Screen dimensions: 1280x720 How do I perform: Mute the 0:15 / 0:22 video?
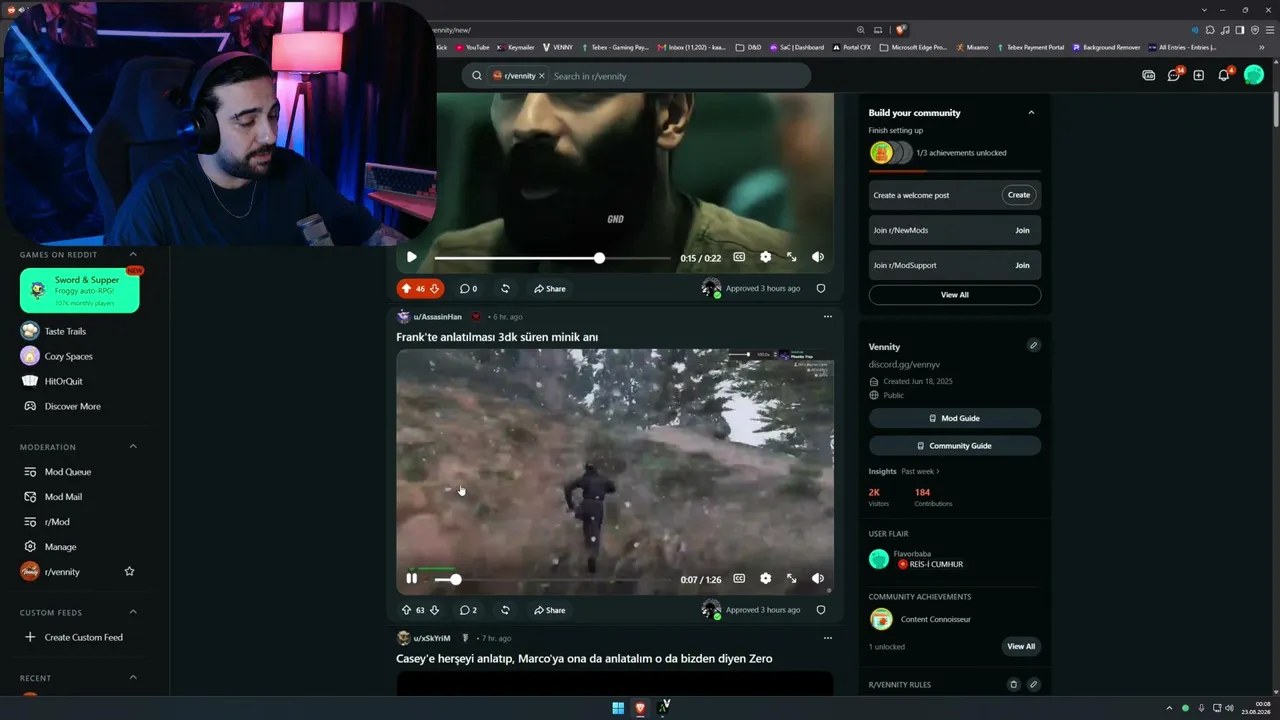click(818, 257)
